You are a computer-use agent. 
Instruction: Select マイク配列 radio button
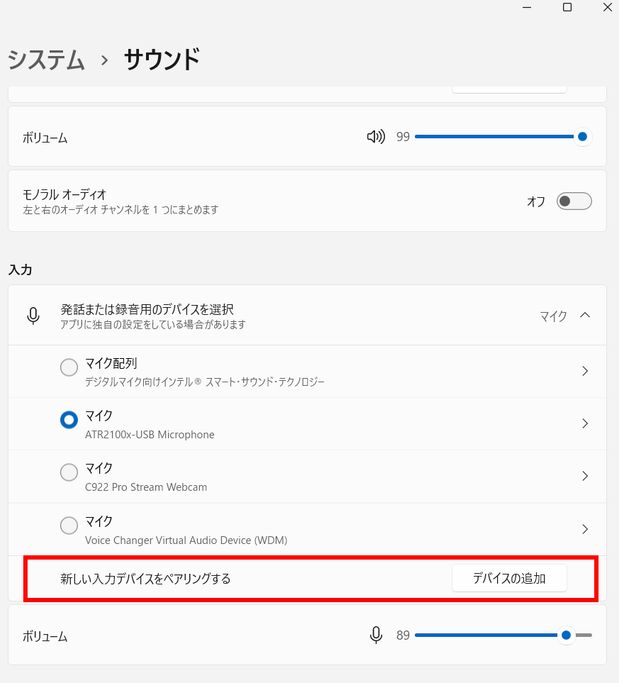[x=69, y=367]
